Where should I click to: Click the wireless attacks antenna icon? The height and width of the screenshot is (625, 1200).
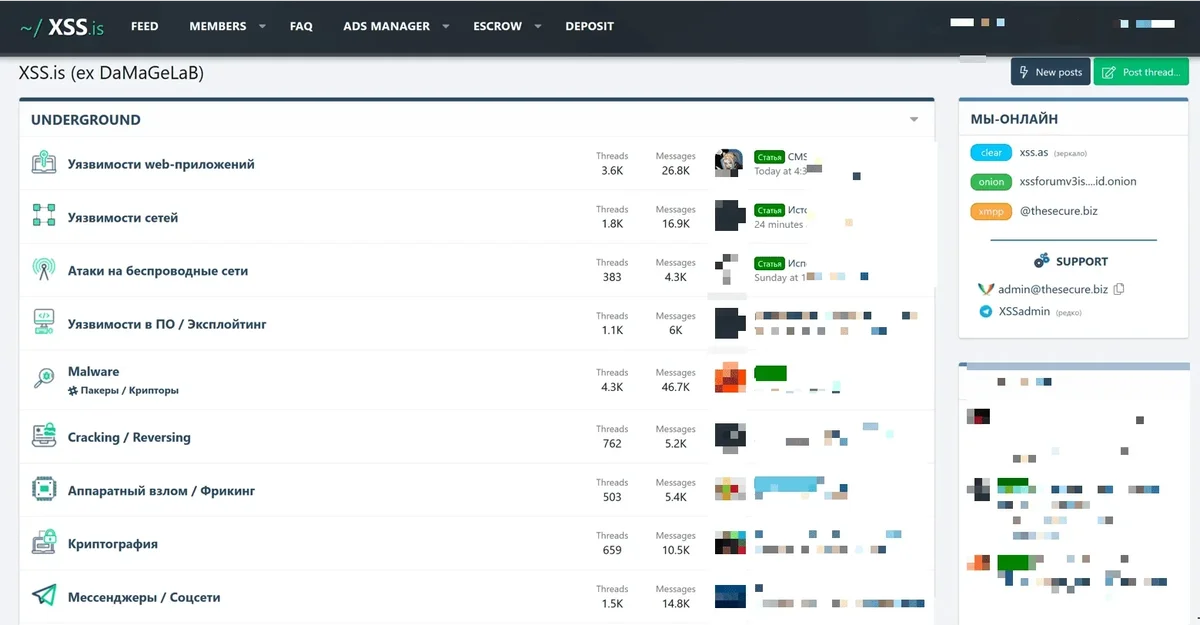coord(44,270)
